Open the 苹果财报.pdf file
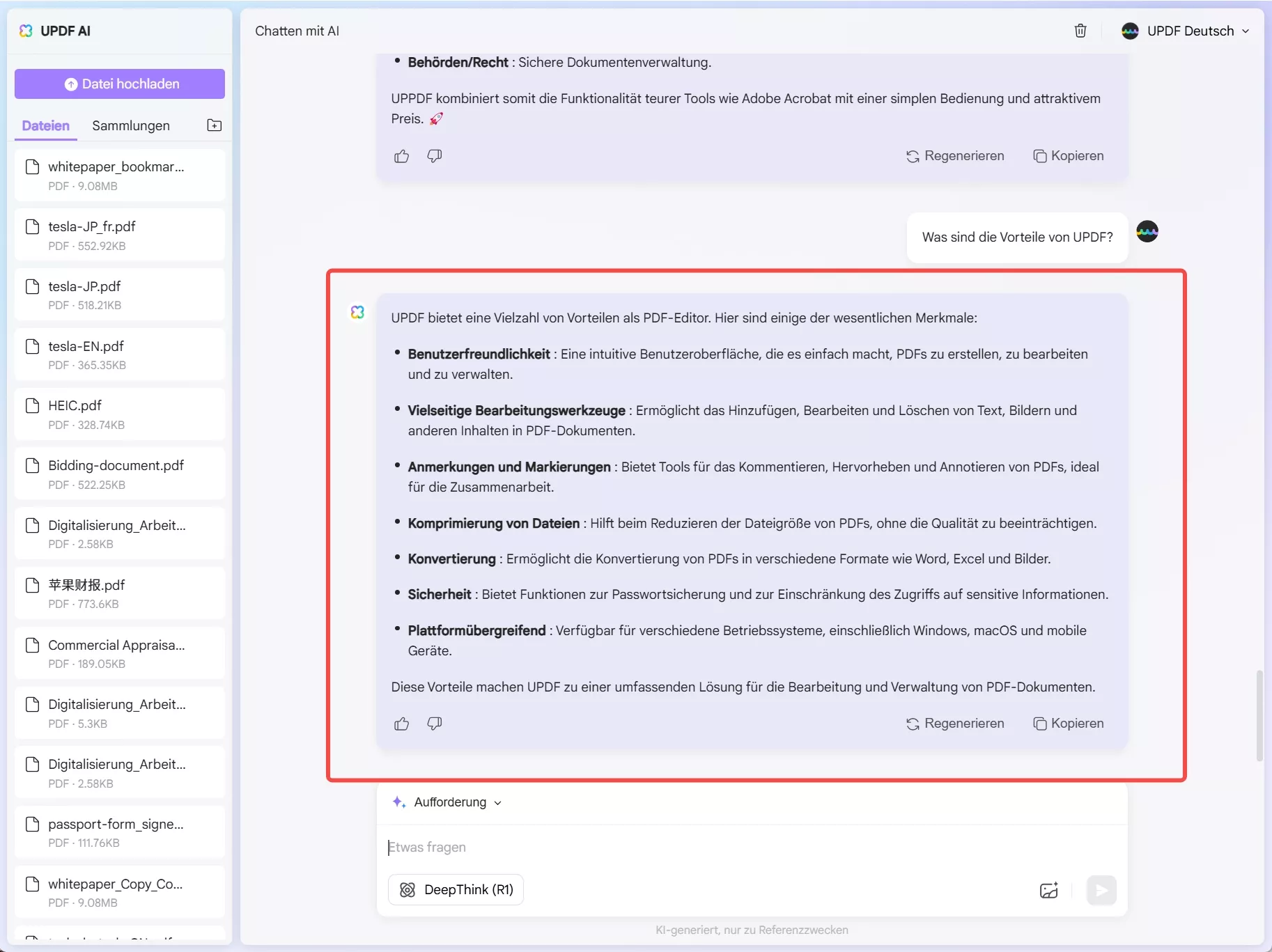 click(x=120, y=593)
